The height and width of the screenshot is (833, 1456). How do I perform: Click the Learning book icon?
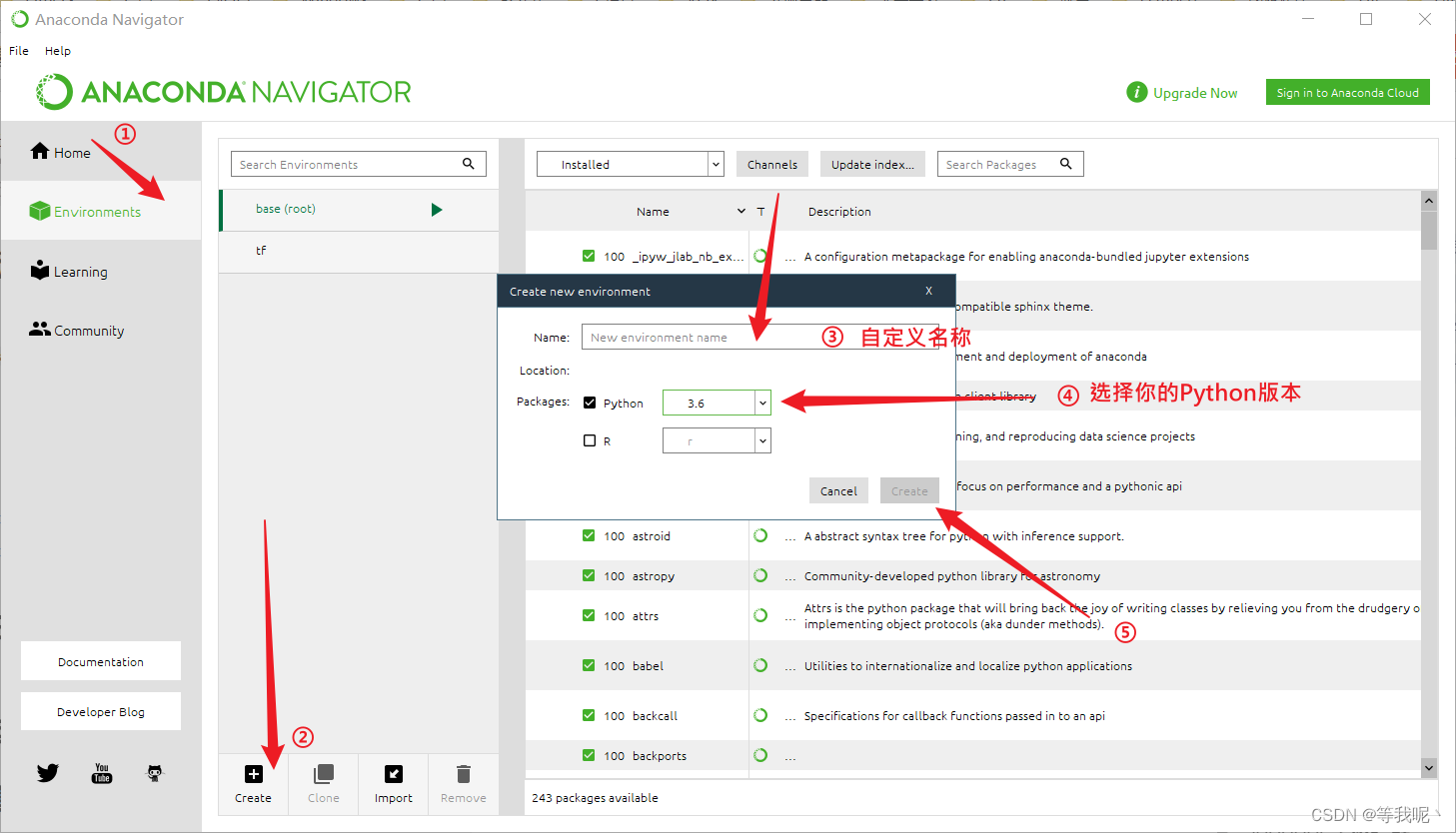pos(40,270)
